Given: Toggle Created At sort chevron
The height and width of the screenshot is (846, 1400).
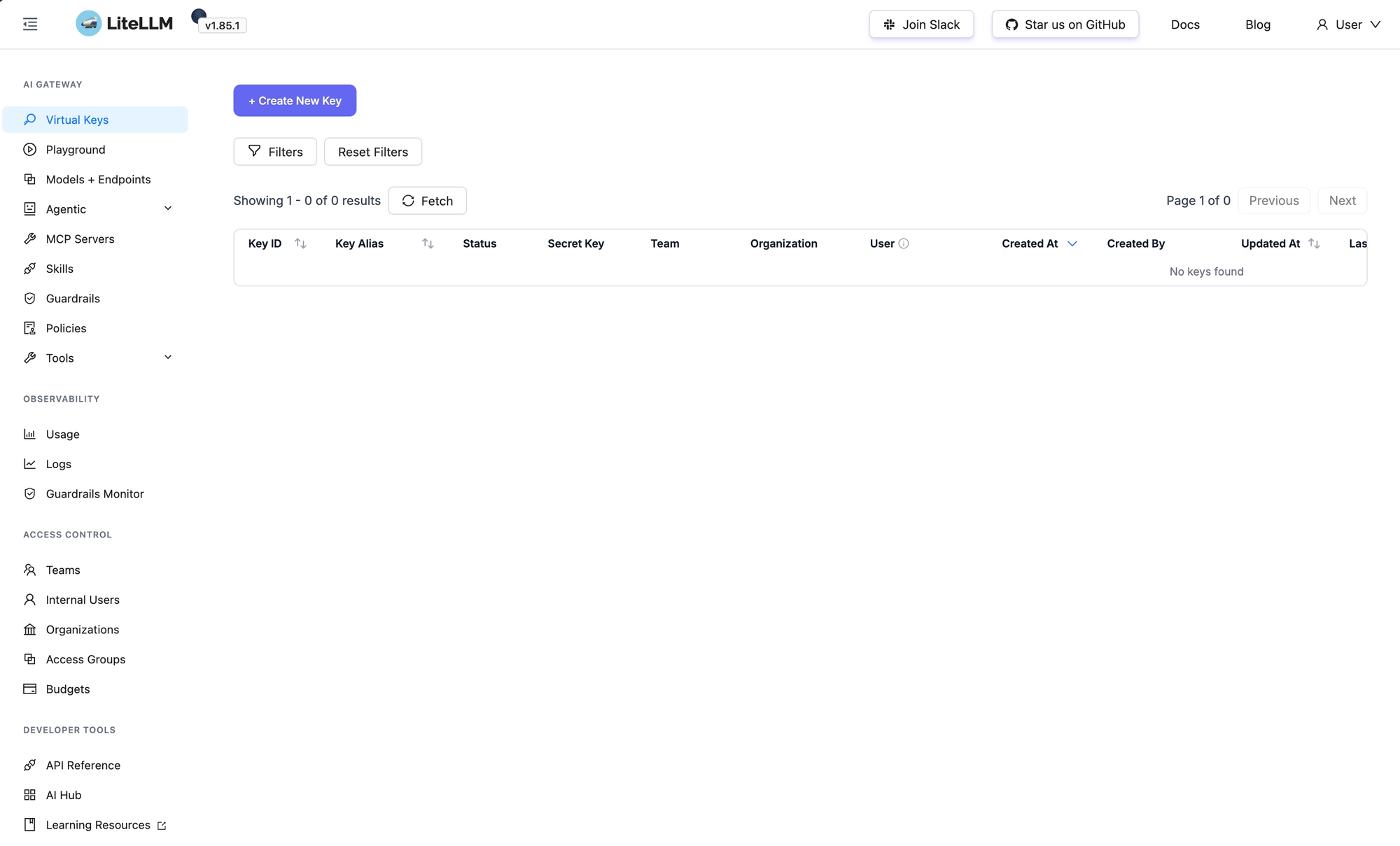Looking at the screenshot, I should pyautogui.click(x=1072, y=244).
